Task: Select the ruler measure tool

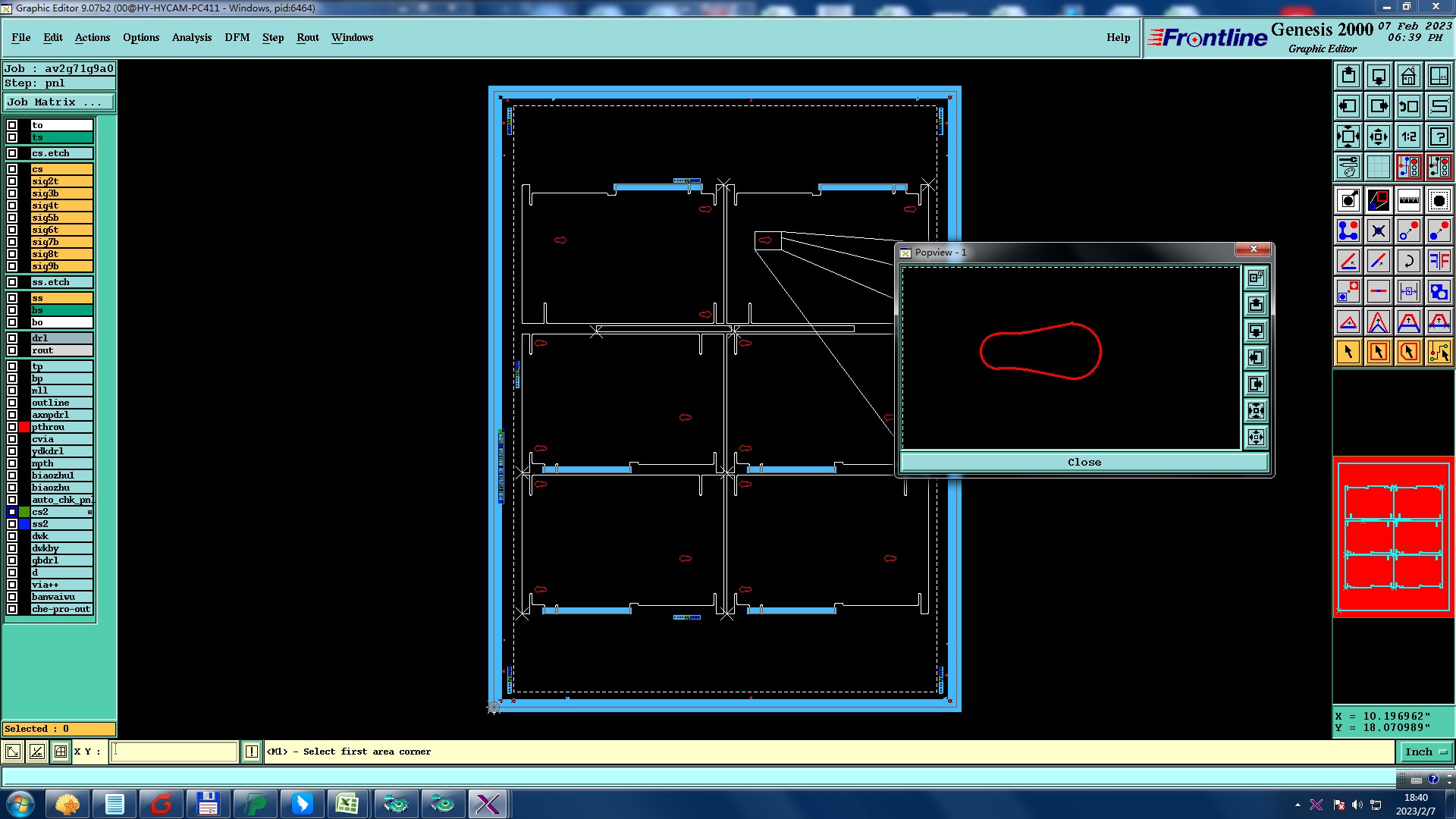Action: (x=1408, y=200)
